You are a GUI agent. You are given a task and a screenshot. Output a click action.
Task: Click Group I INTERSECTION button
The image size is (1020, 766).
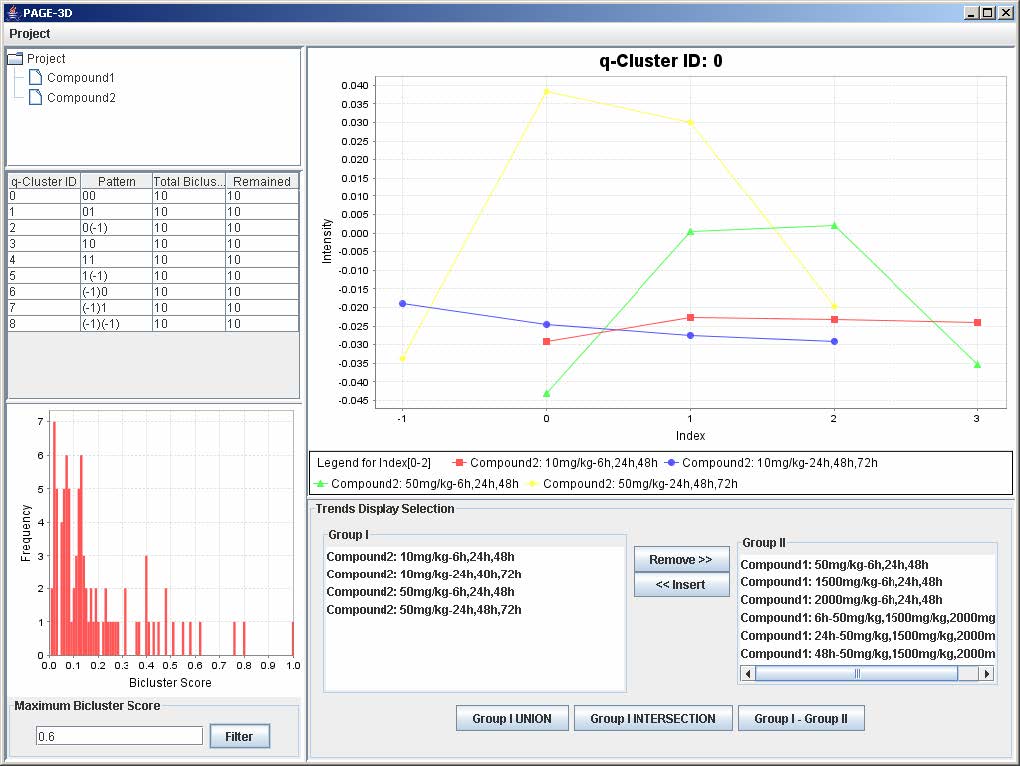coord(652,719)
